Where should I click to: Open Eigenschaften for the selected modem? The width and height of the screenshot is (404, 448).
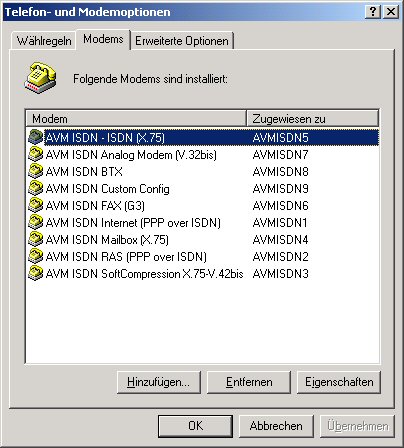click(x=339, y=382)
